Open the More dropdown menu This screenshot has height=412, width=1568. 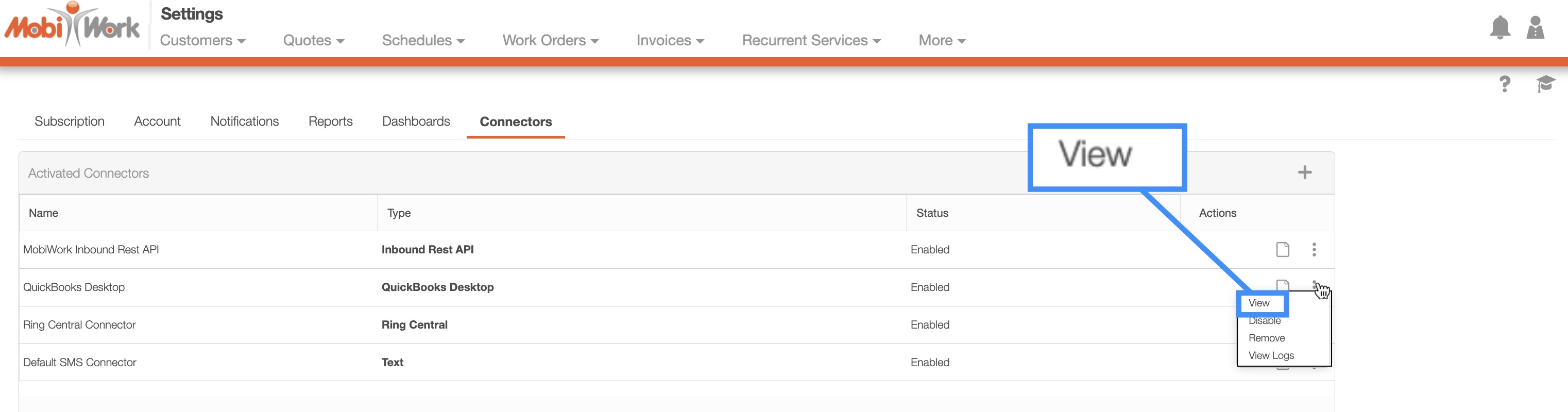[x=942, y=41]
